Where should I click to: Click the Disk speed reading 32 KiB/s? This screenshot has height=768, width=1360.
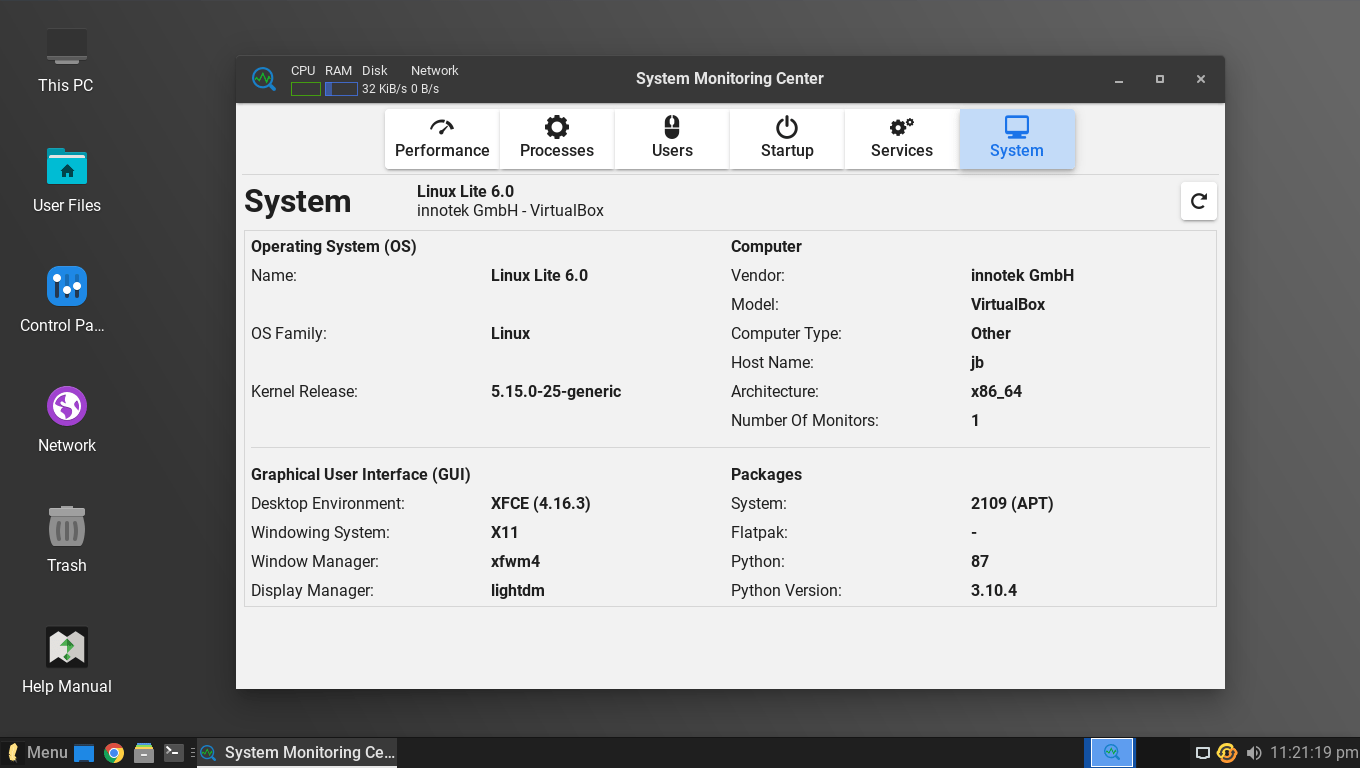(384, 89)
